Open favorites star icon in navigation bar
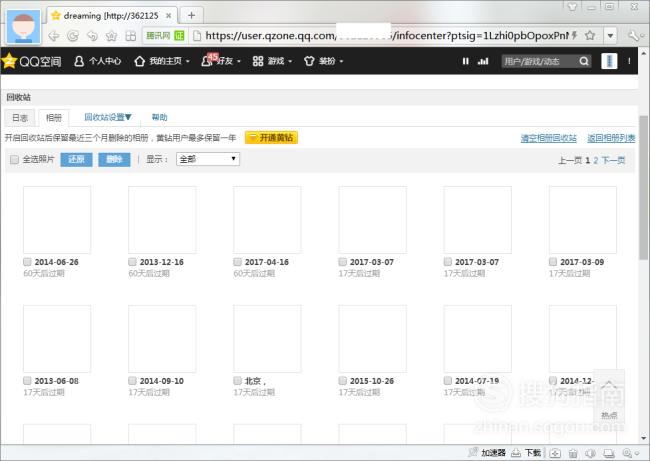The width and height of the screenshot is (650, 461). click(111, 36)
